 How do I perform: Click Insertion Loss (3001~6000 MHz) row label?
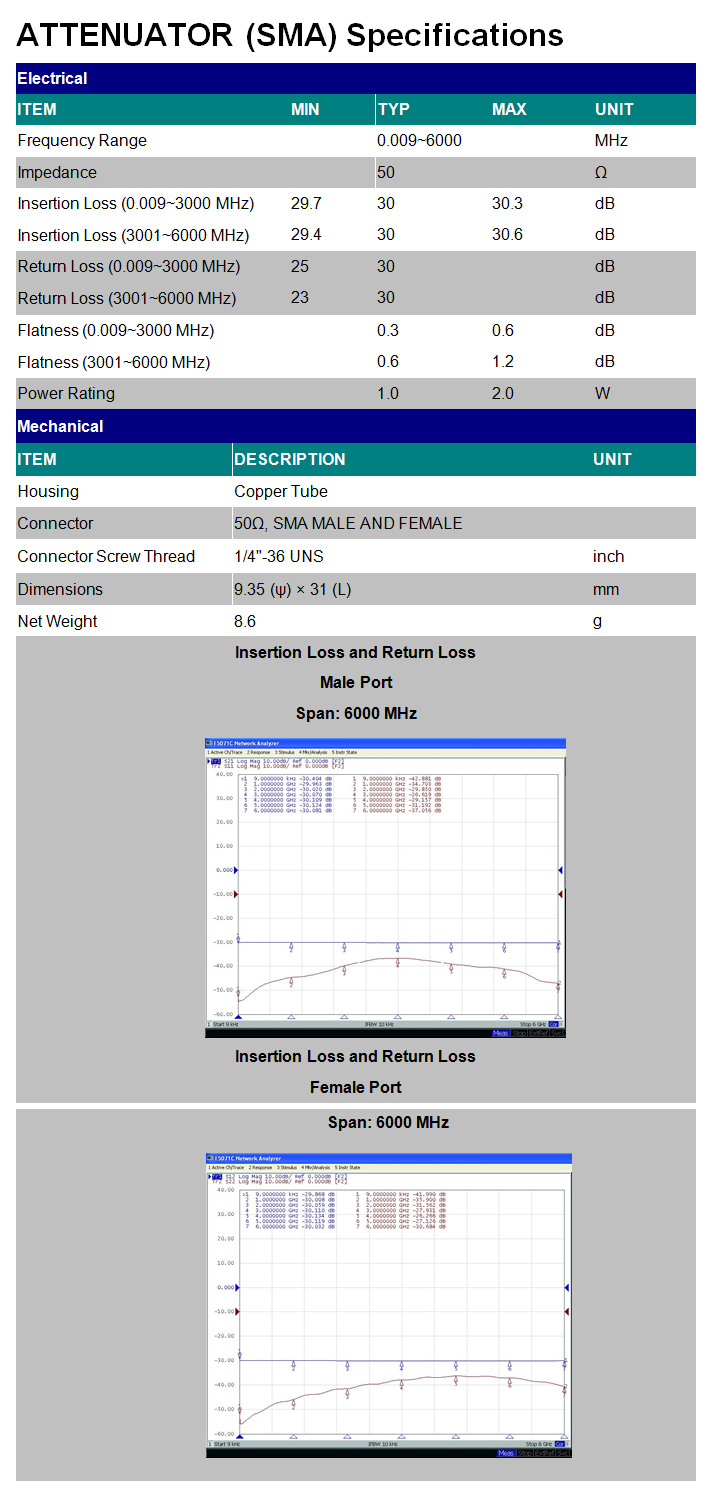[133, 235]
